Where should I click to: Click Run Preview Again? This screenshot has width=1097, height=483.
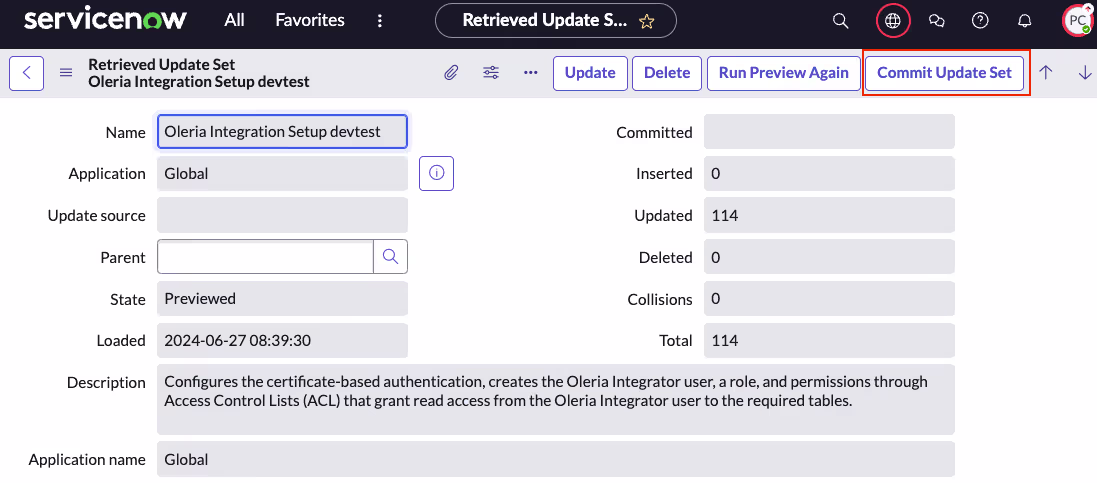point(784,74)
